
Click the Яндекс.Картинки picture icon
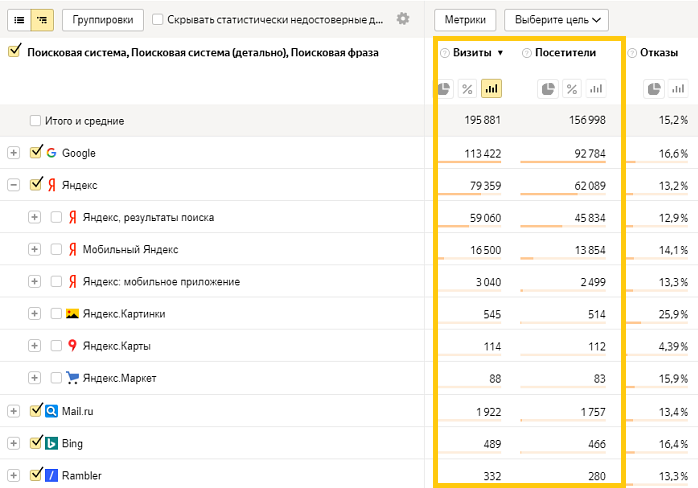72,313
